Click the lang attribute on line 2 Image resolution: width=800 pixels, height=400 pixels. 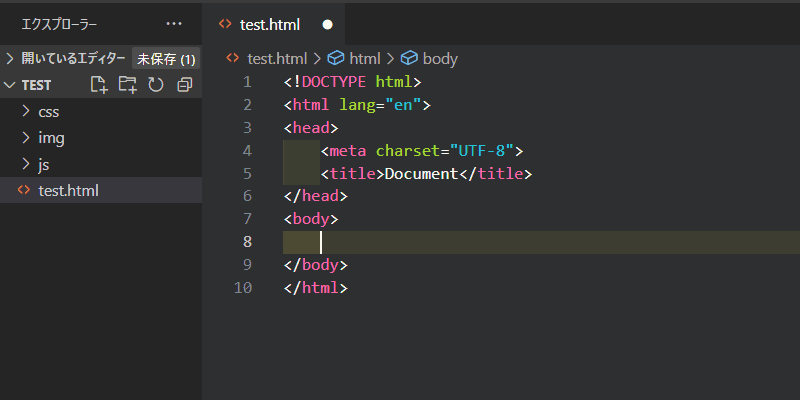pos(358,105)
